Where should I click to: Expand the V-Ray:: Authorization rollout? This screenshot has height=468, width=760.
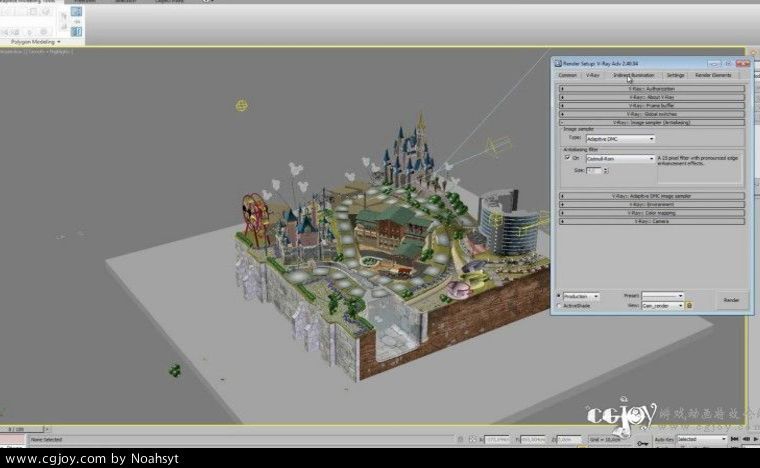tap(652, 89)
